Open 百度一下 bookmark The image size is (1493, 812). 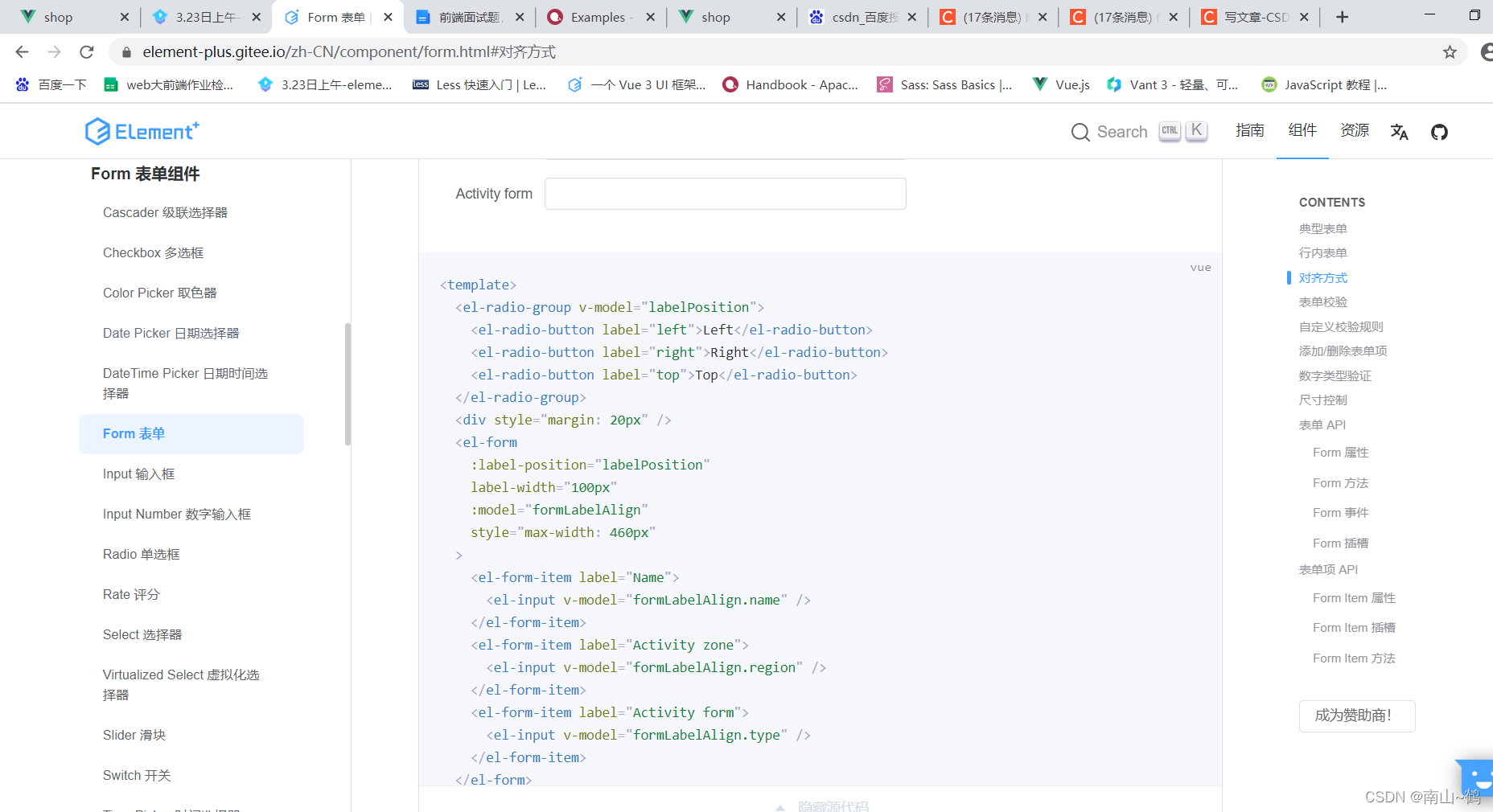coord(51,84)
